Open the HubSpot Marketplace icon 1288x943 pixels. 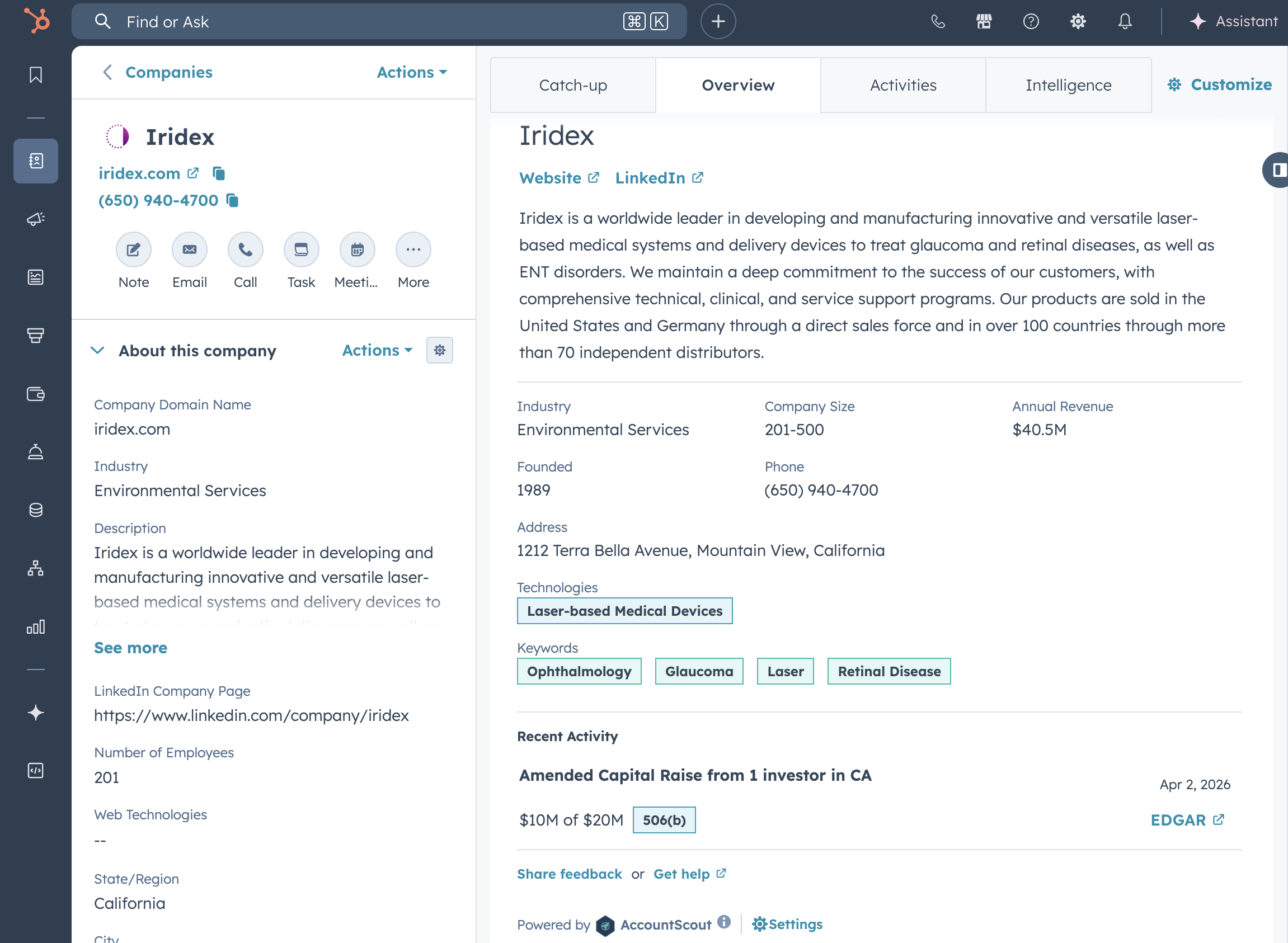[984, 21]
